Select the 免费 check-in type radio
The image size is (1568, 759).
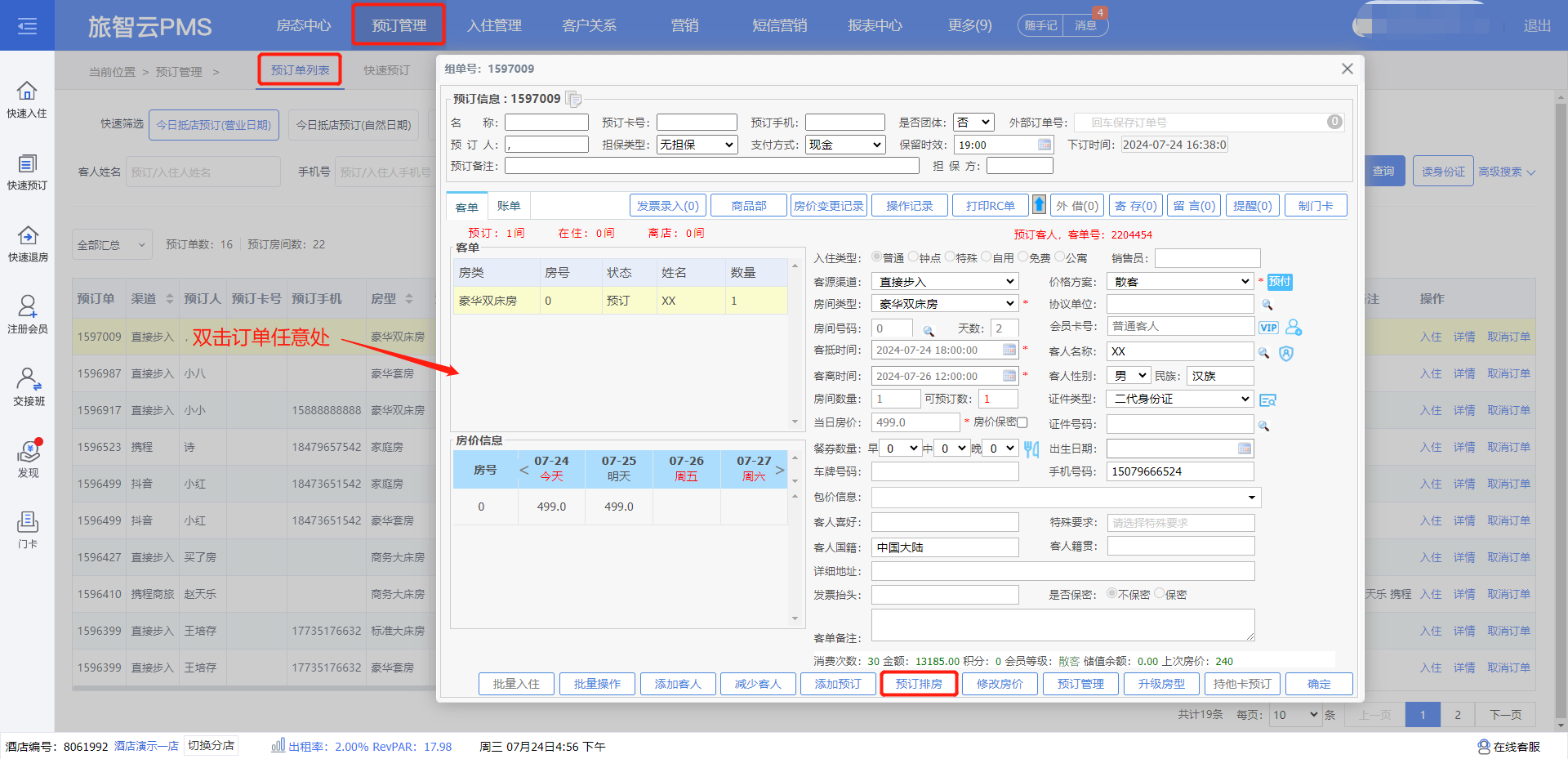(1023, 257)
